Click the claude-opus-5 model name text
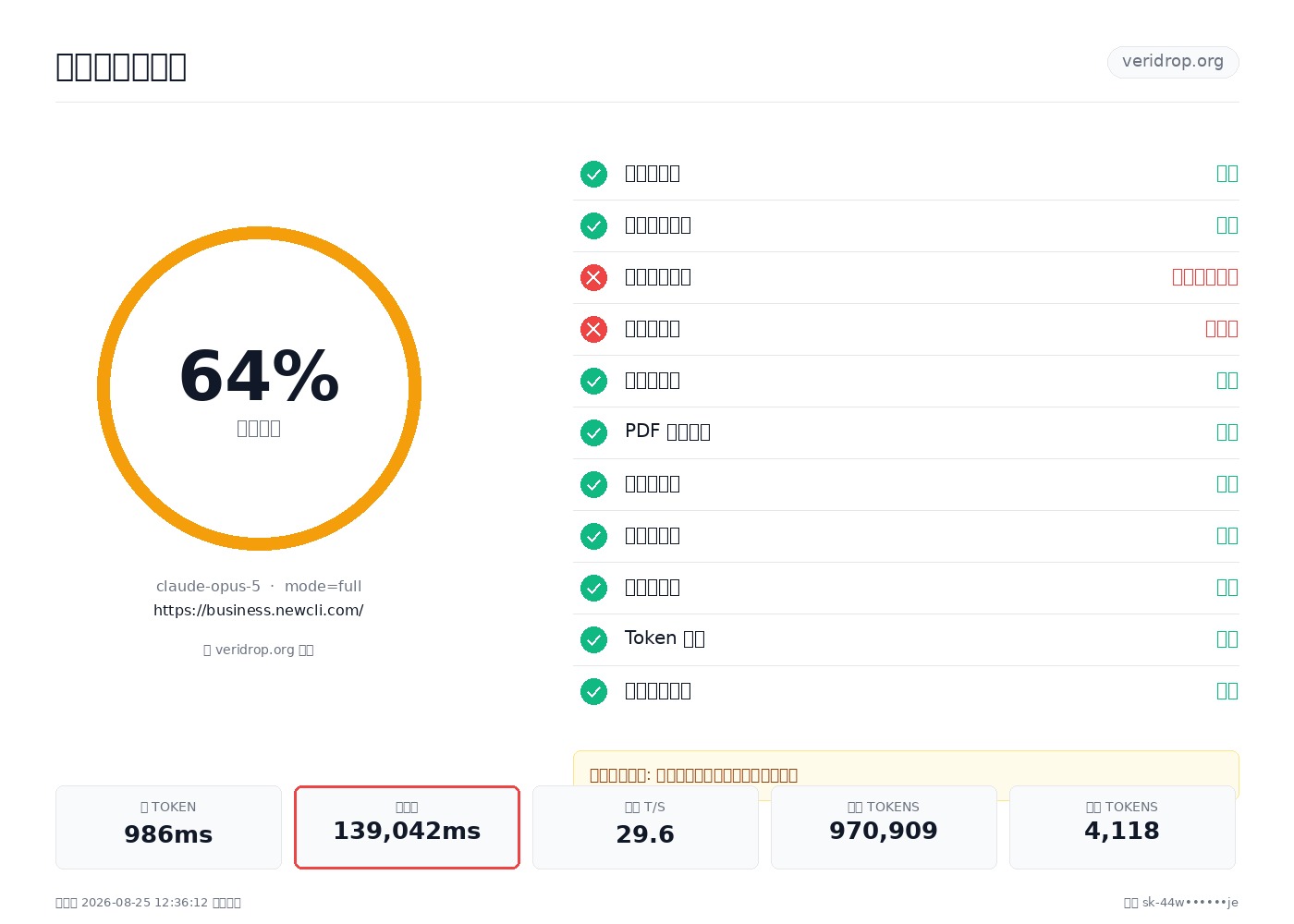This screenshot has height=924, width=1294. coord(208,586)
